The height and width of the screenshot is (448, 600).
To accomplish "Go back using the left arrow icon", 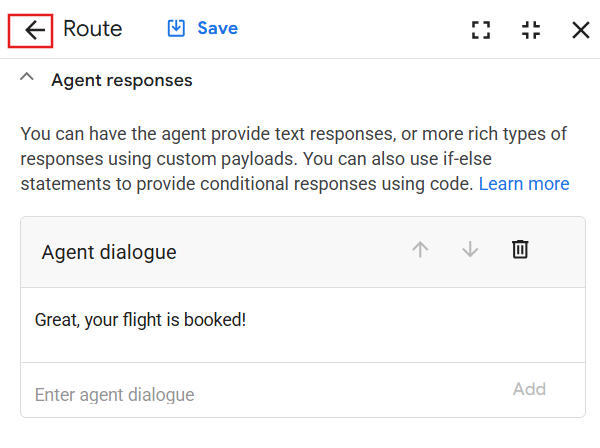I will tap(35, 30).
